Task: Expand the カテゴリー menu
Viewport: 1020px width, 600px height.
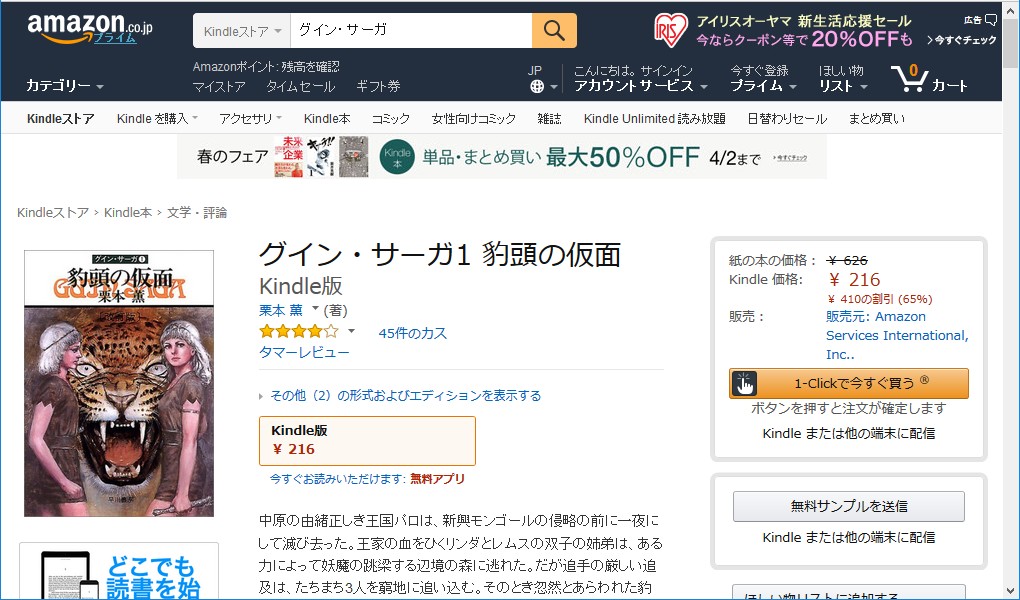Action: [65, 86]
